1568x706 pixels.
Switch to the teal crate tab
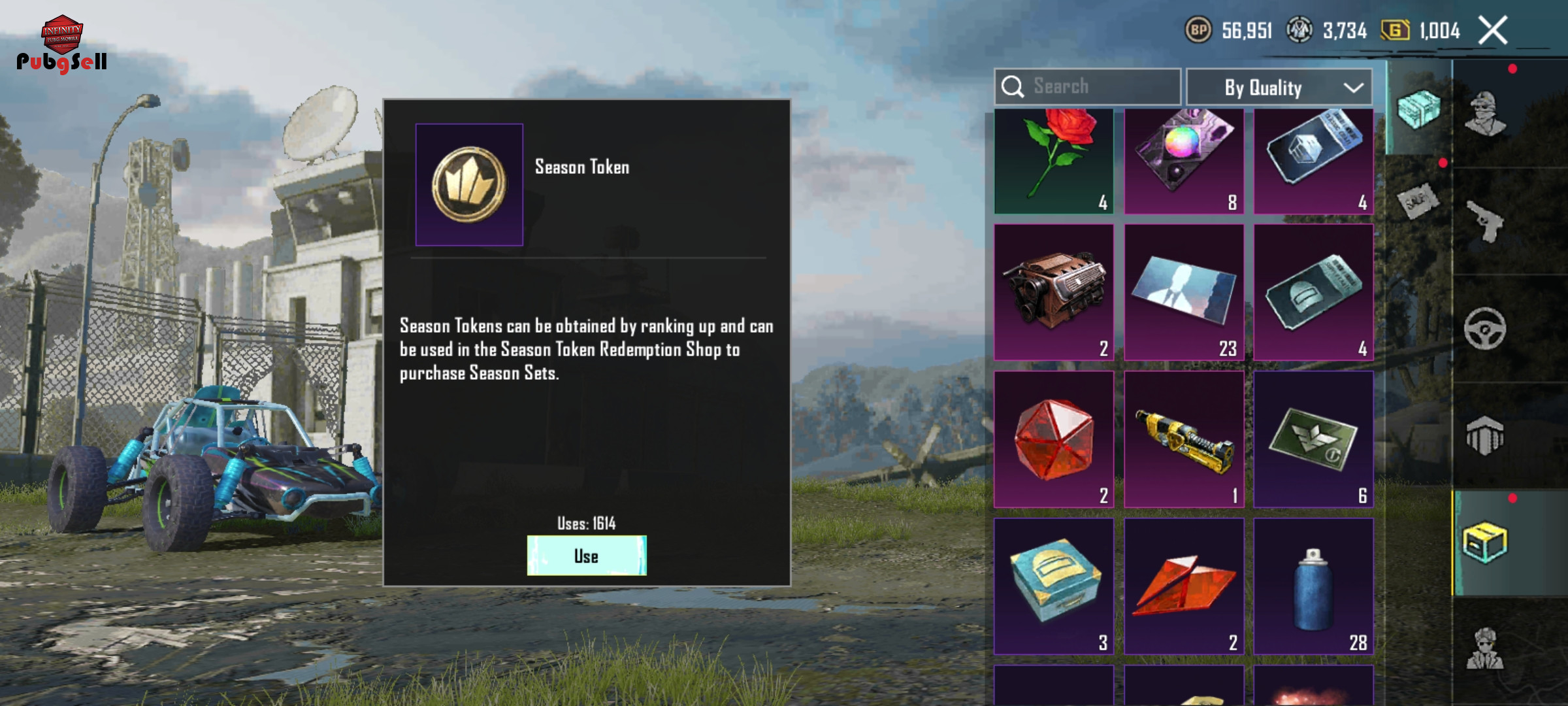pos(1418,109)
